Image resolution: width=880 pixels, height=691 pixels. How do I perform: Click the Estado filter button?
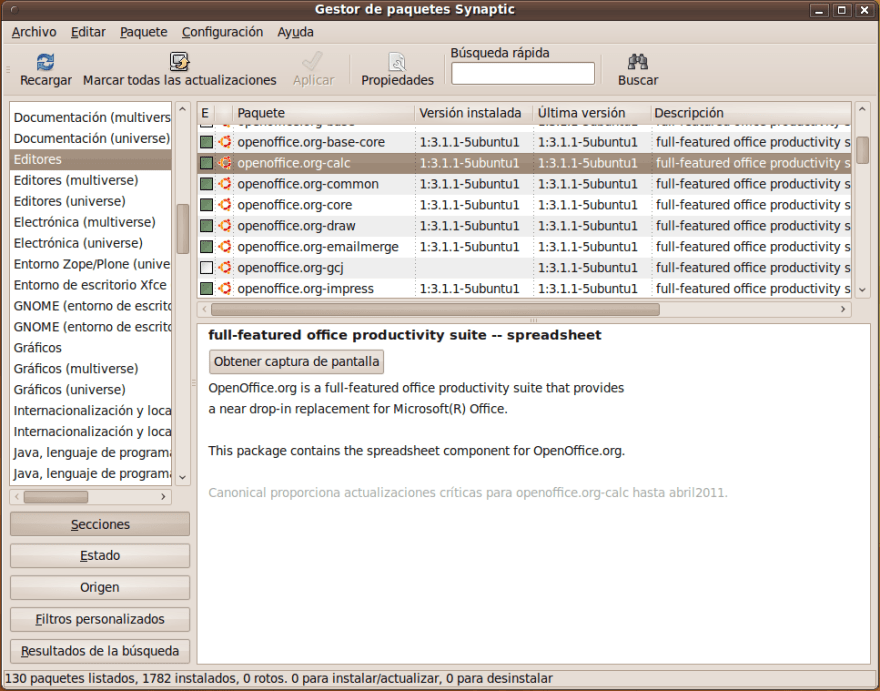tap(100, 556)
